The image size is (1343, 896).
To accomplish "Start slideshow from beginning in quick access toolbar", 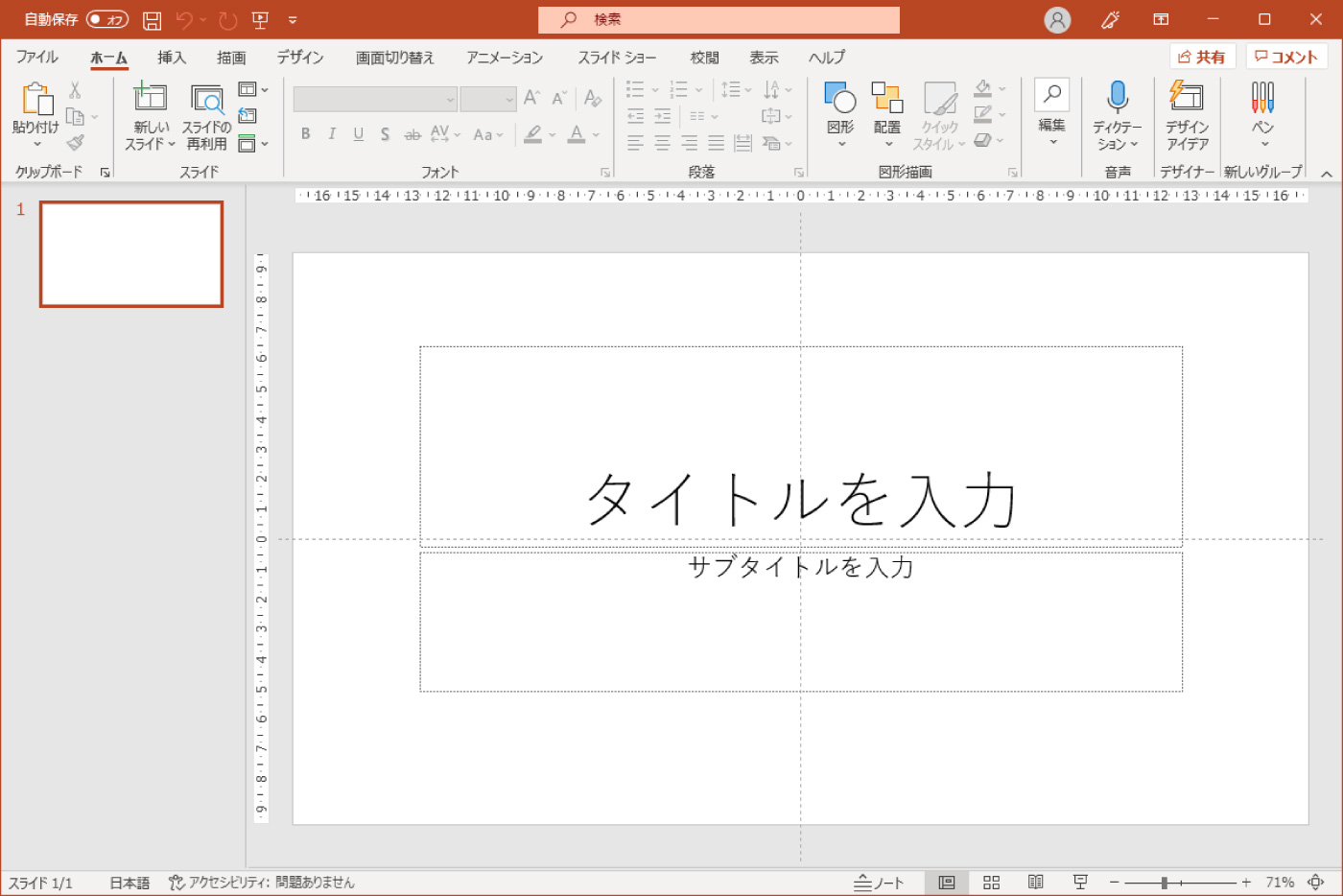I will pyautogui.click(x=259, y=19).
